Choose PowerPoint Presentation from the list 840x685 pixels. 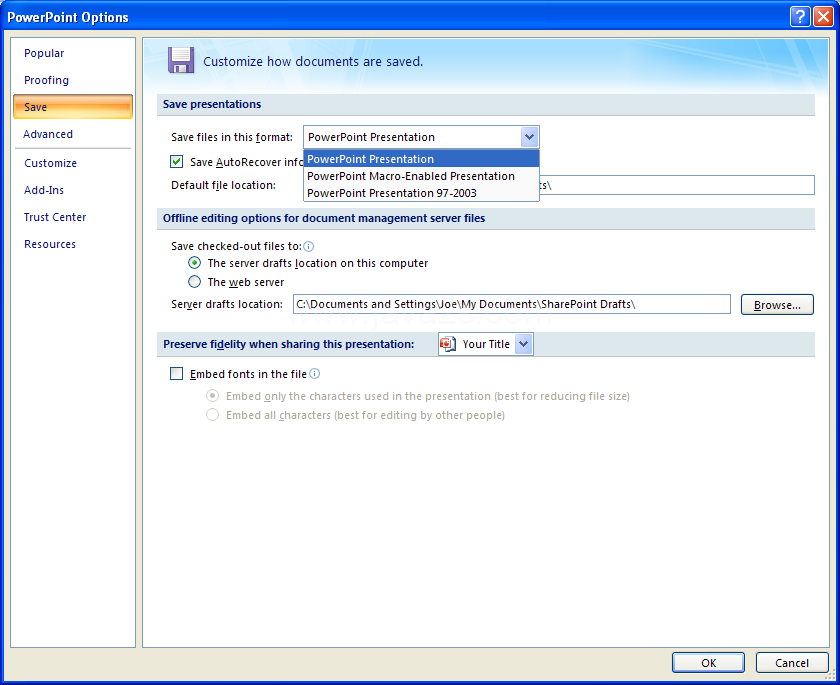tap(421, 159)
